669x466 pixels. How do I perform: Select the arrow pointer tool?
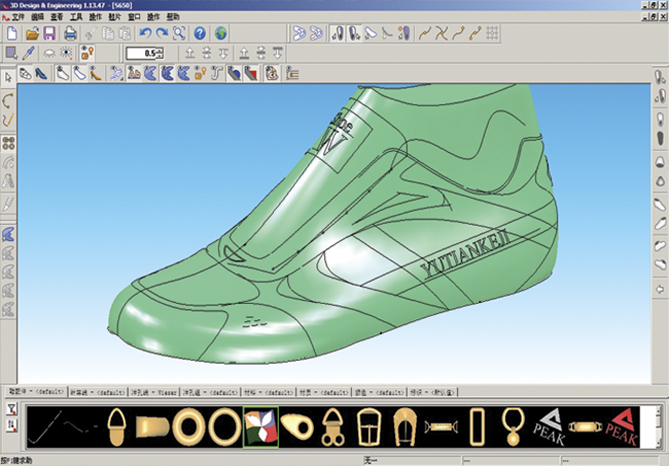tap(8, 78)
